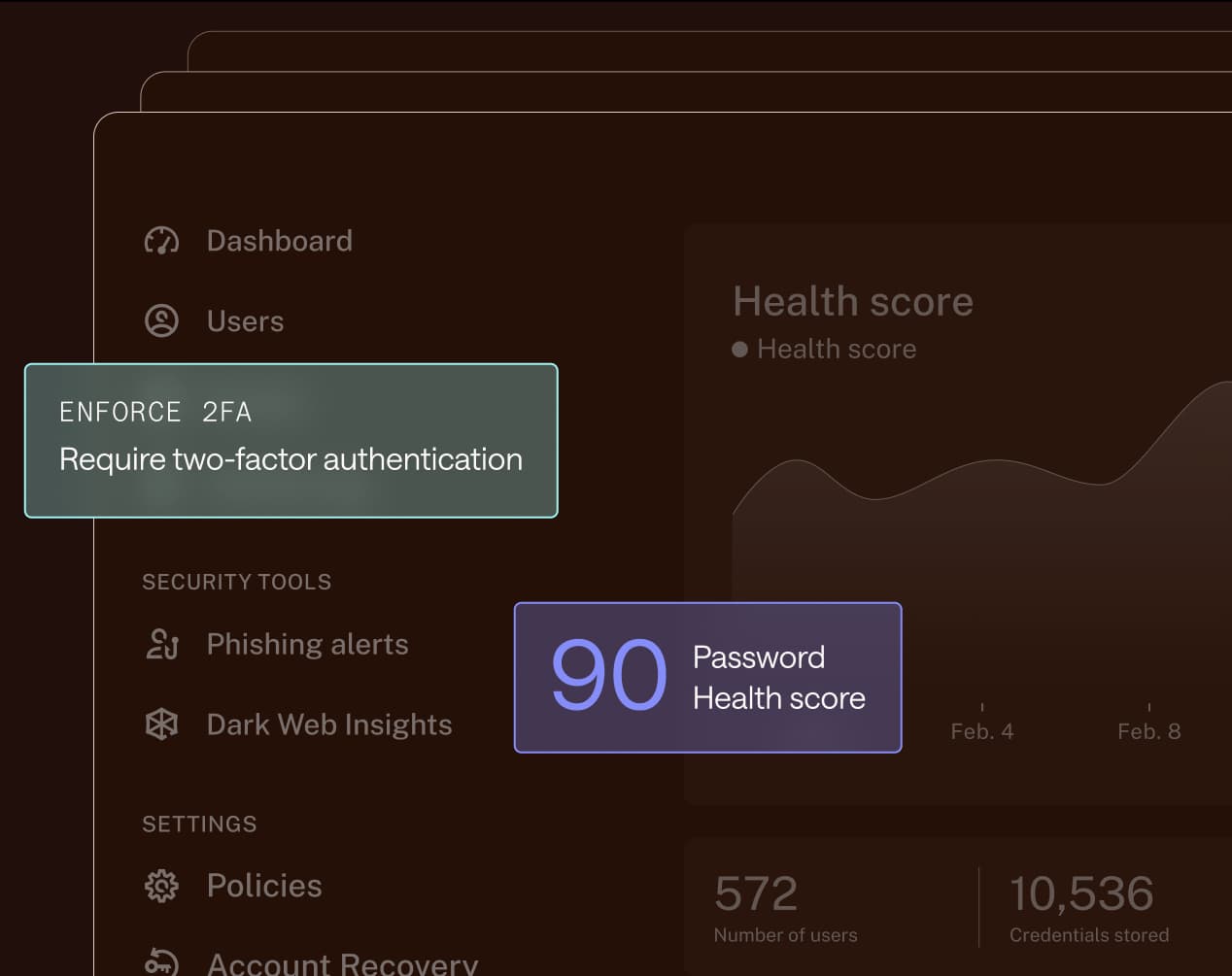Image resolution: width=1232 pixels, height=976 pixels.
Task: Click the Users profile icon
Action: (161, 321)
